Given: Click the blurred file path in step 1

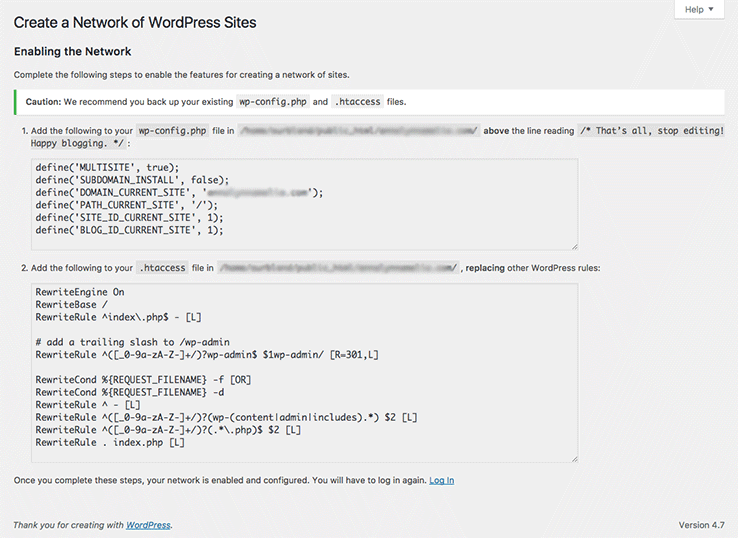Looking at the screenshot, I should coord(359,130).
